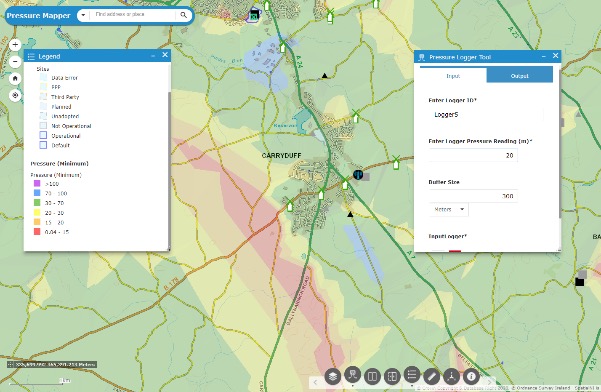
Task: Go to the default home extent
Action: tap(15, 79)
